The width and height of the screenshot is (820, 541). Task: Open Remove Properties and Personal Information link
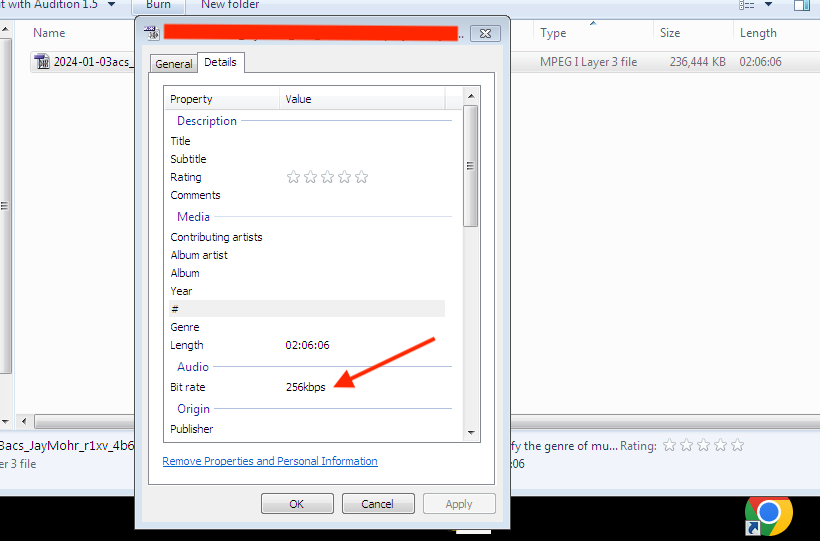click(270, 461)
